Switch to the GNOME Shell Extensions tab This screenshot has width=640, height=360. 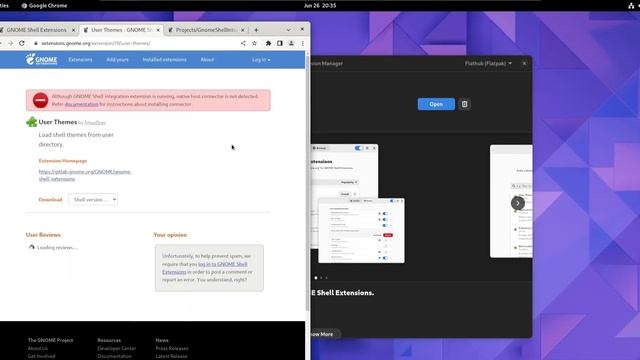[37, 30]
